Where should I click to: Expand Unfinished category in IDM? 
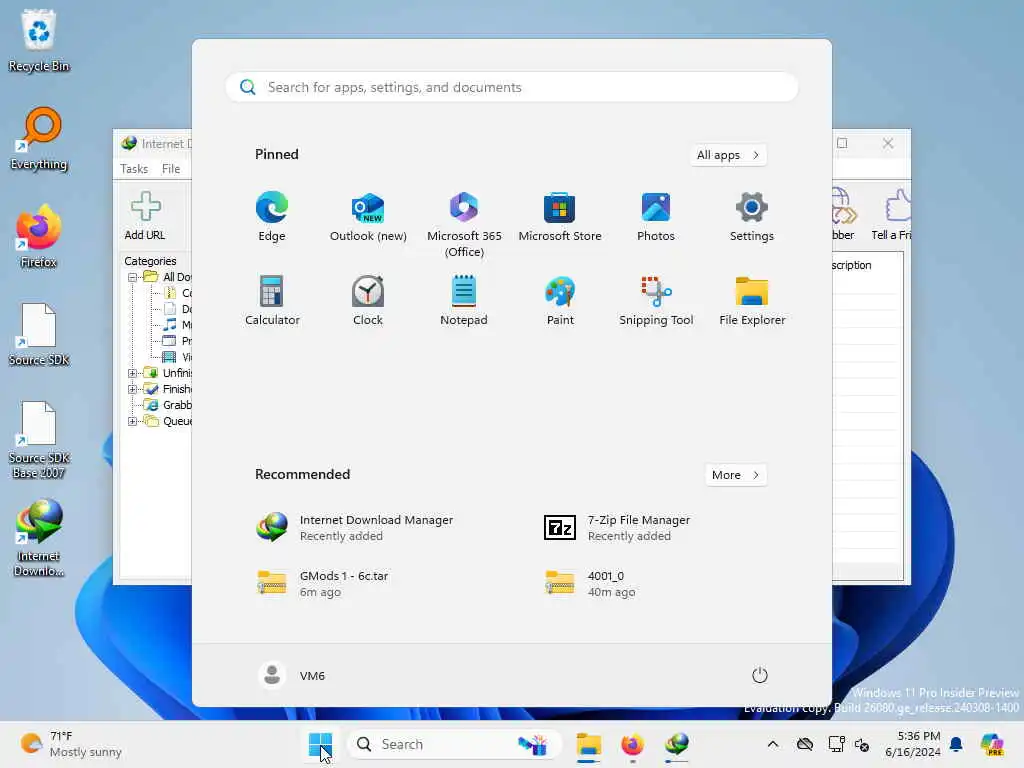(133, 373)
